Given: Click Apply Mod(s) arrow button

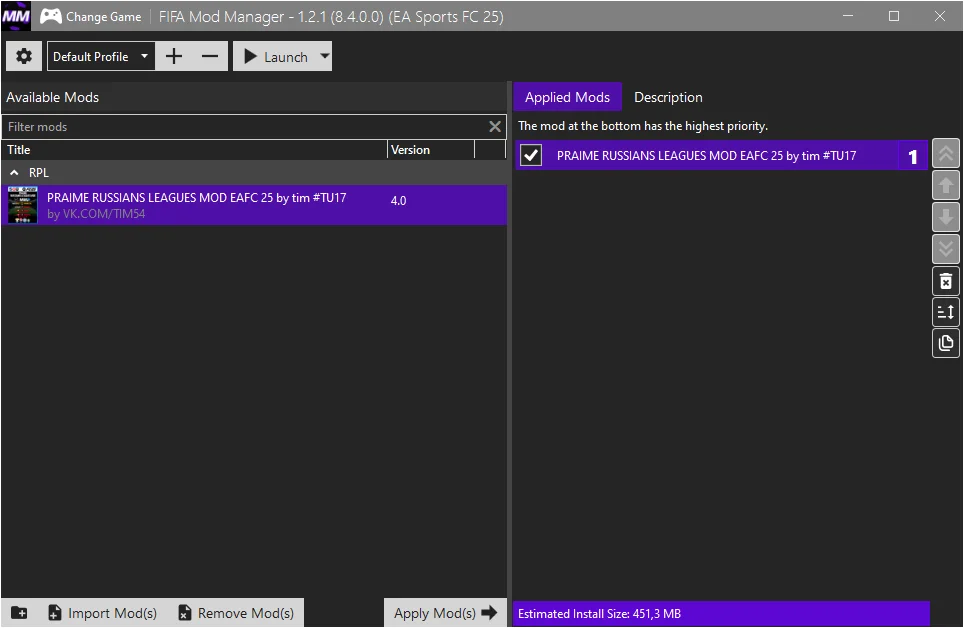Looking at the screenshot, I should 445,613.
